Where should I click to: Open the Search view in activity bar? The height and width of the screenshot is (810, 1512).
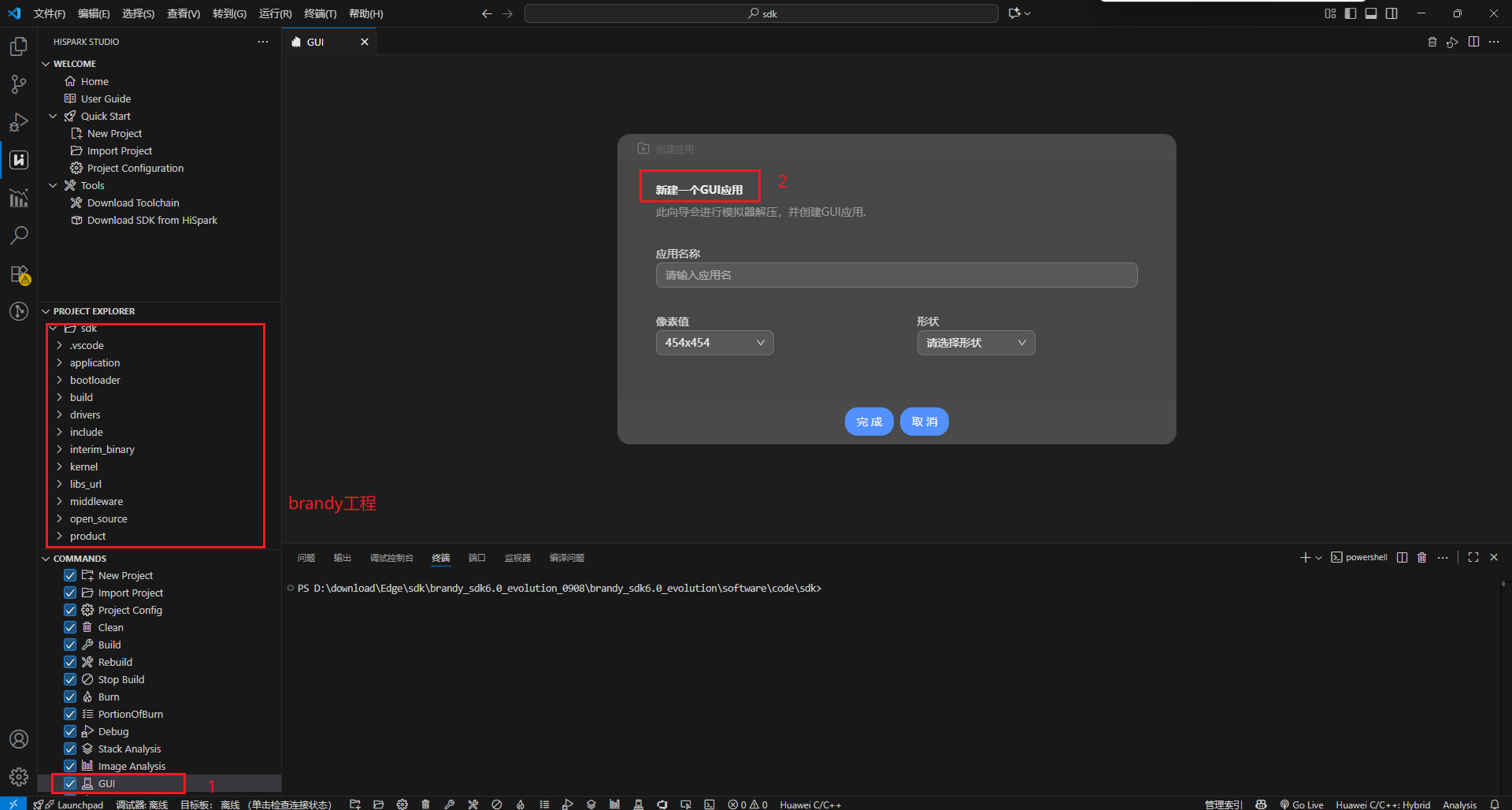point(19,235)
